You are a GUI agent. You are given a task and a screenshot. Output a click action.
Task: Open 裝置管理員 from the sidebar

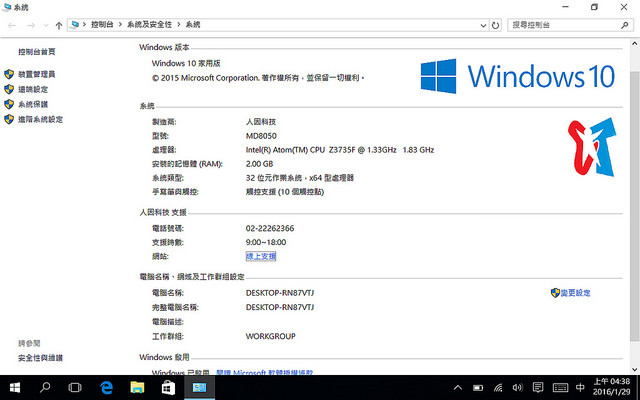(x=37, y=74)
